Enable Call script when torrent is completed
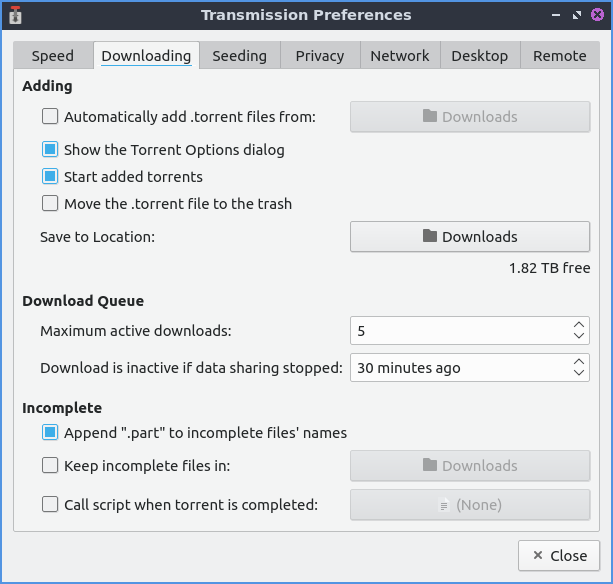The height and width of the screenshot is (584, 613). [x=50, y=505]
